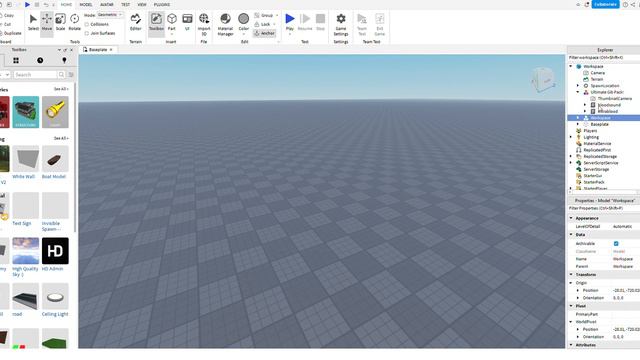This screenshot has width=640, height=360.
Task: Click the second See All link in Toolbox
Action: click(x=61, y=138)
